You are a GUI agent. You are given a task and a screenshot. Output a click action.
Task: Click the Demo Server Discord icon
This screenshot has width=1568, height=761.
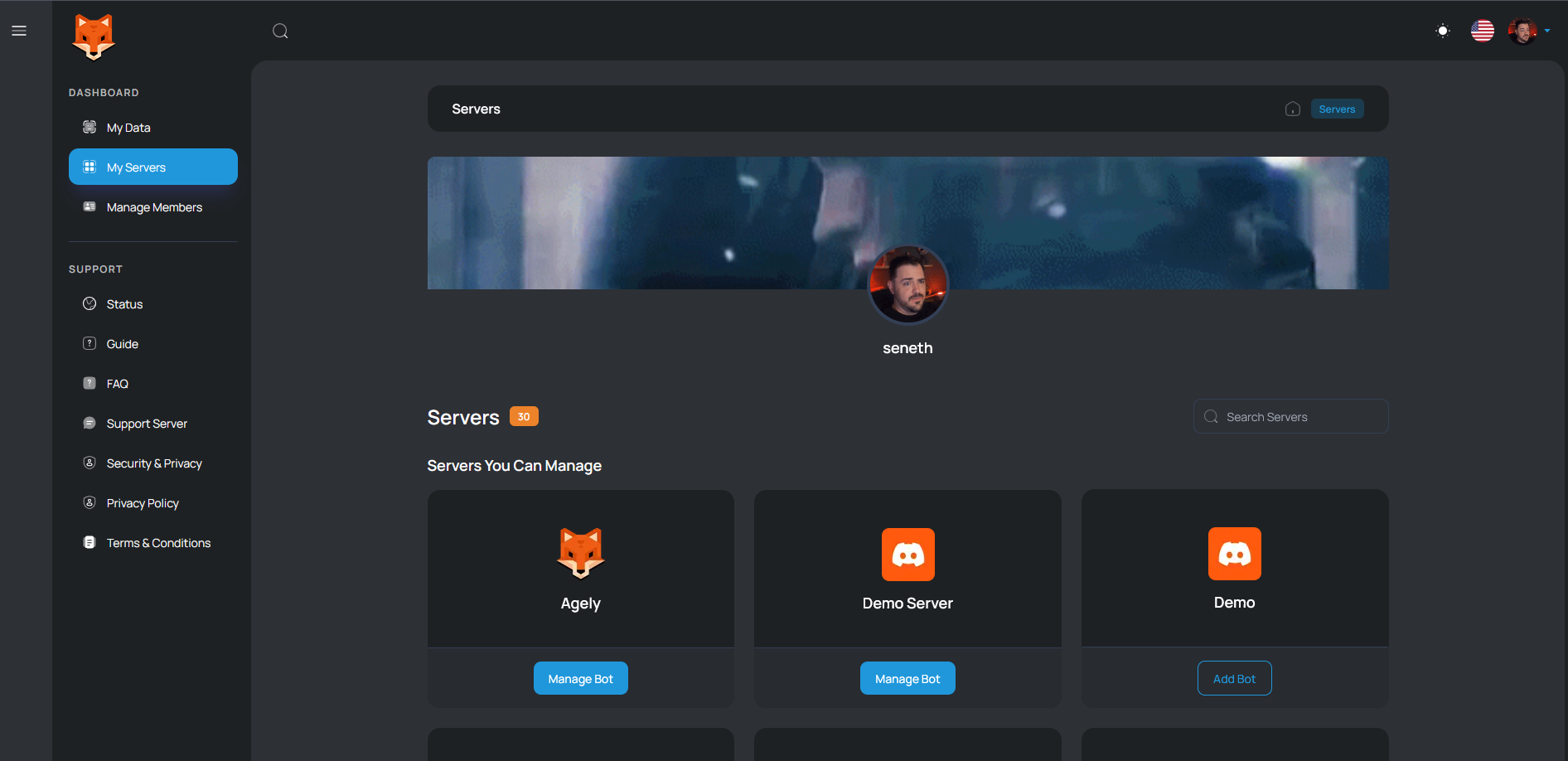907,554
